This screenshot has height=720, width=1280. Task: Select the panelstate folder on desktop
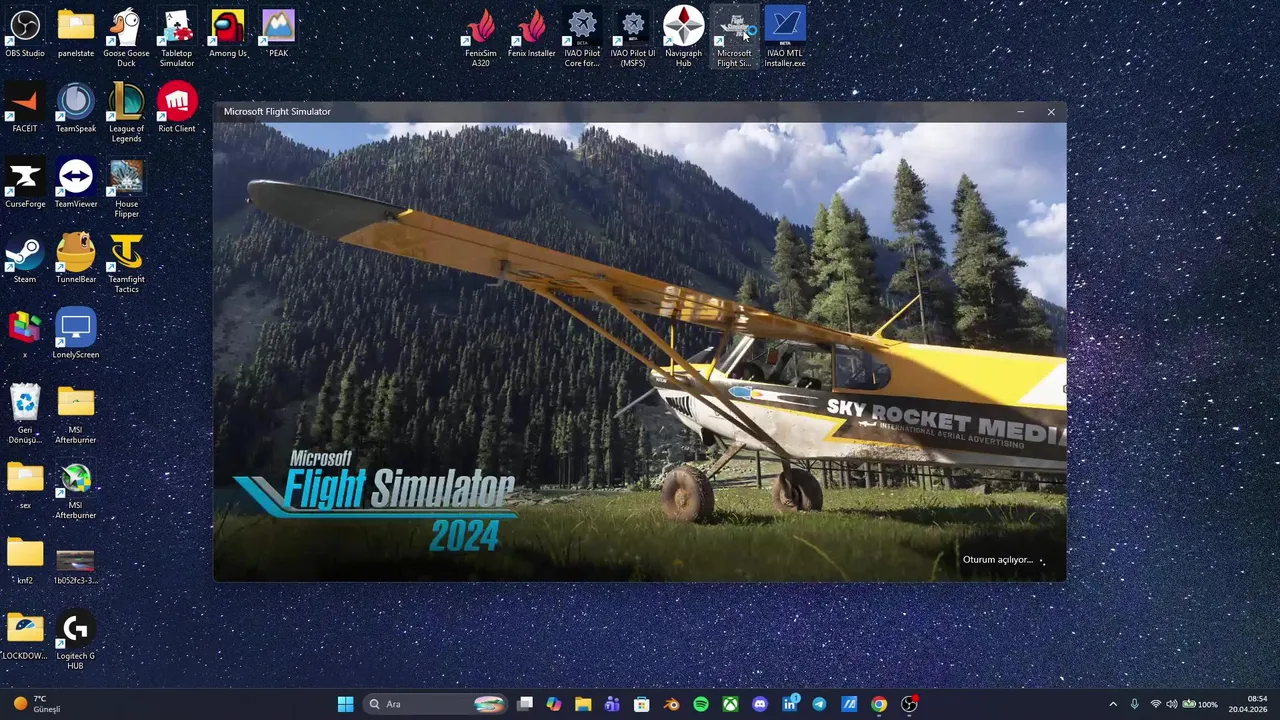[76, 32]
